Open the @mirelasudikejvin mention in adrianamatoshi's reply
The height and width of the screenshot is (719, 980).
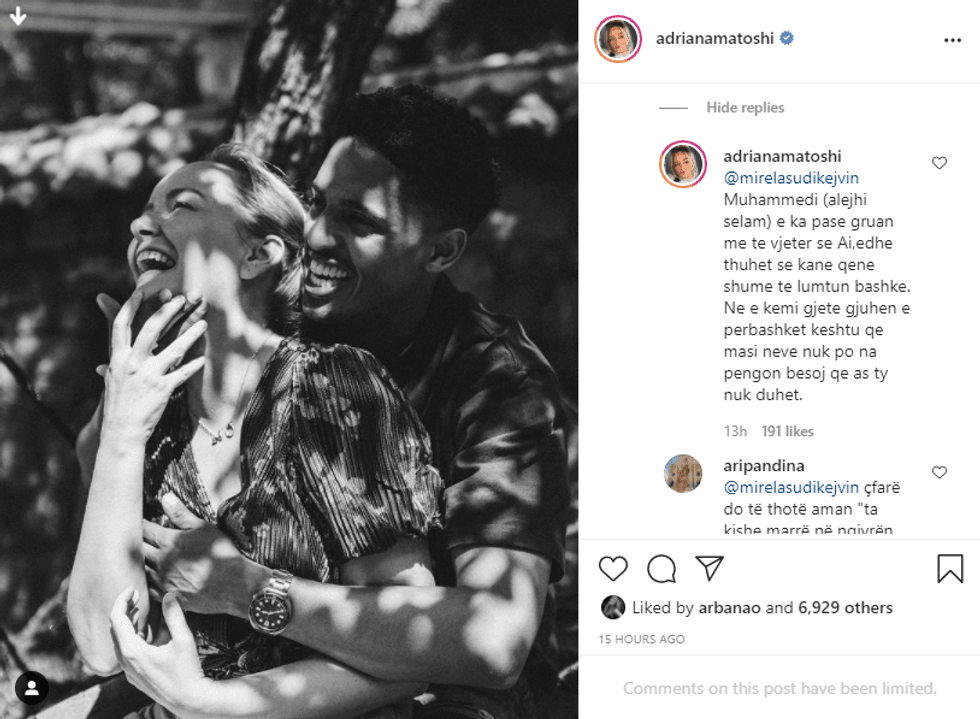(791, 177)
